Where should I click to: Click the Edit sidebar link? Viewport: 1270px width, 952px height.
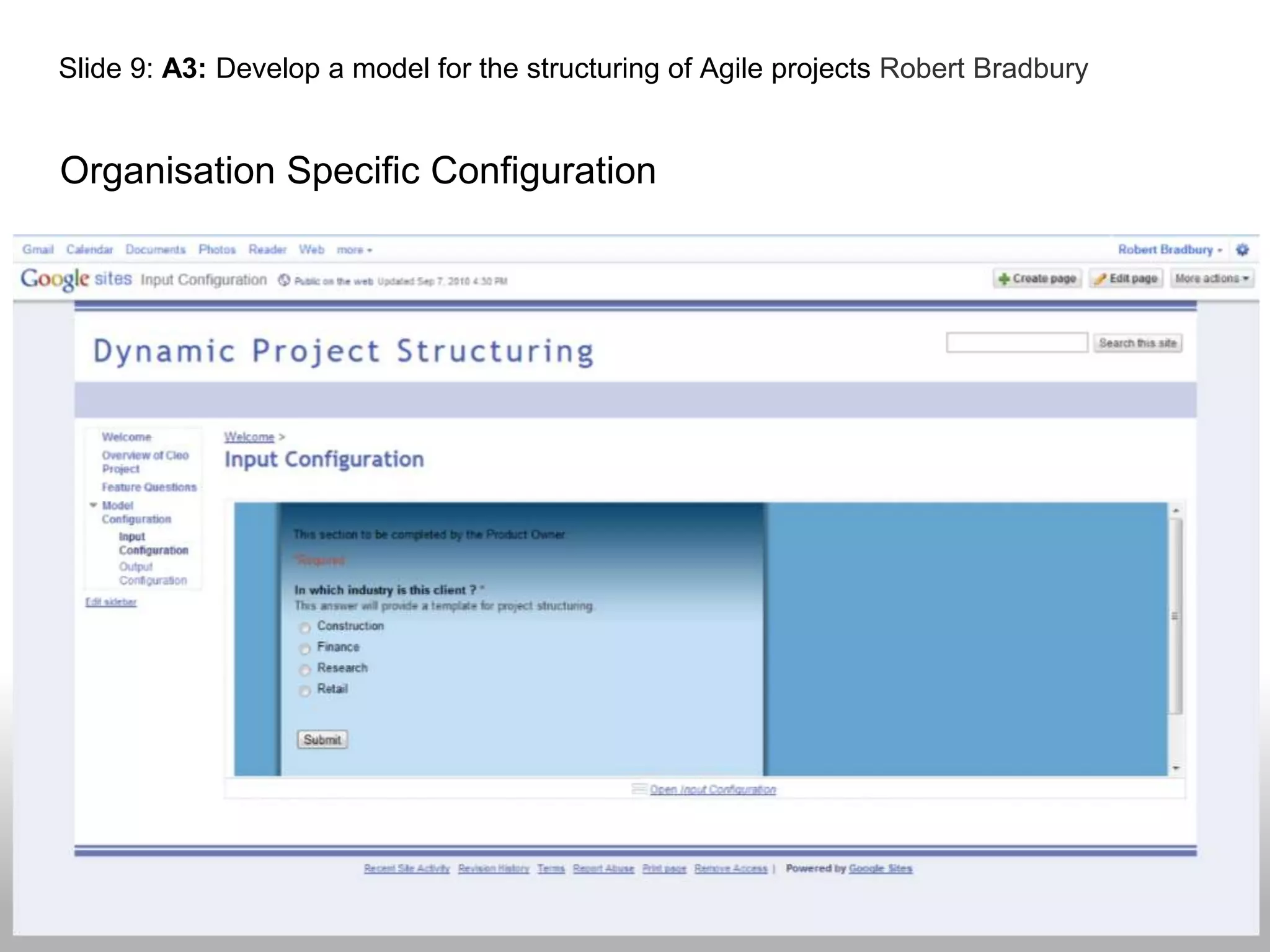click(x=111, y=602)
